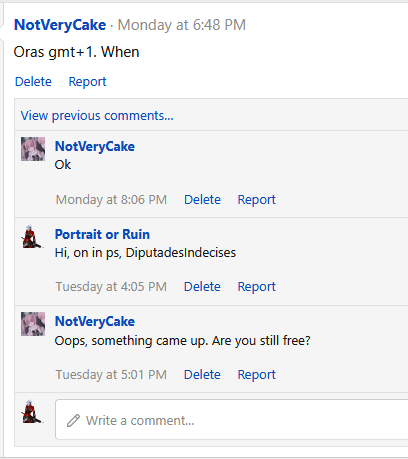Focus the Write a comment field
The height and width of the screenshot is (459, 408).
(x=232, y=419)
